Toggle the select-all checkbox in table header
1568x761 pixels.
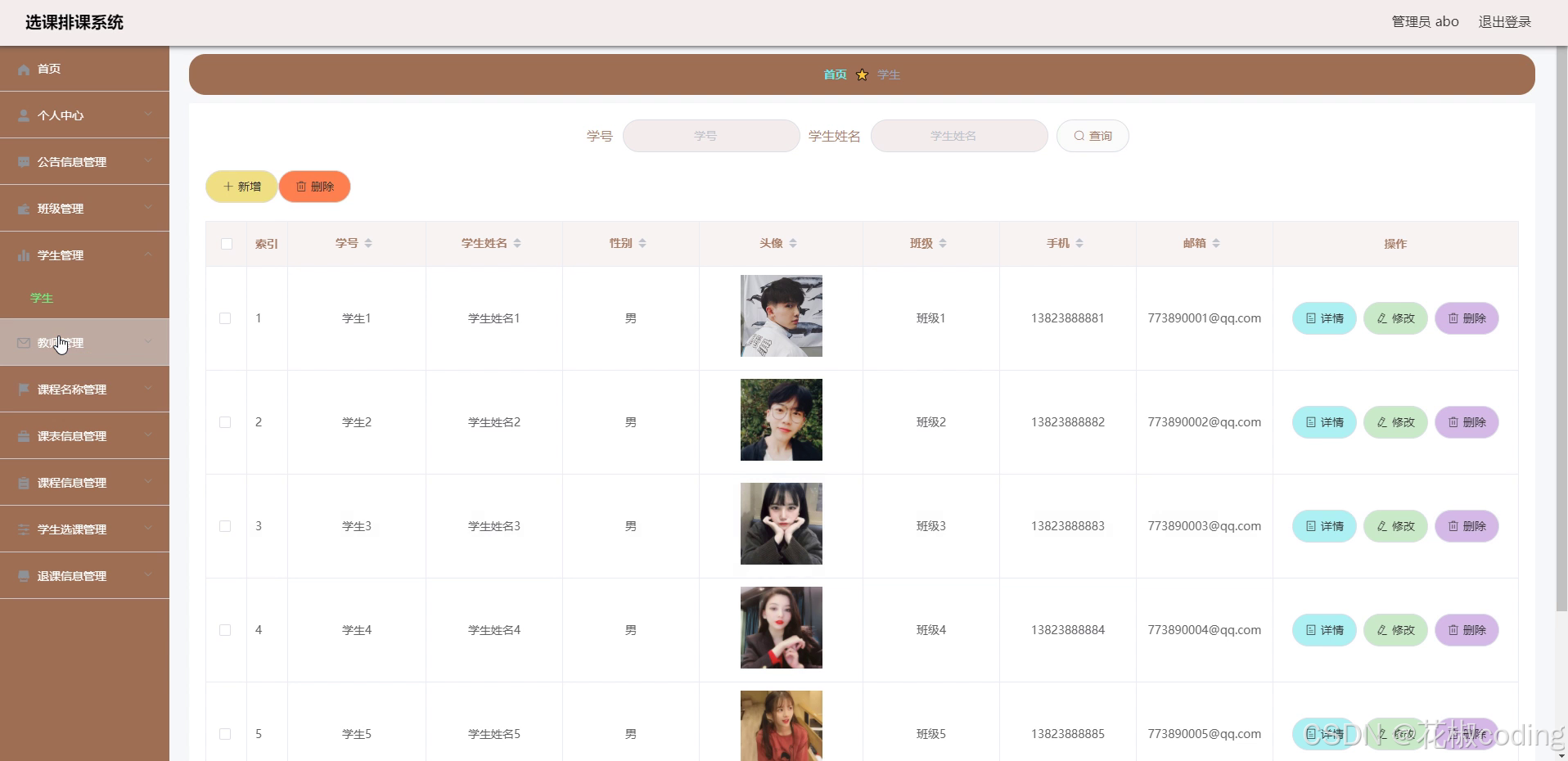tap(227, 244)
